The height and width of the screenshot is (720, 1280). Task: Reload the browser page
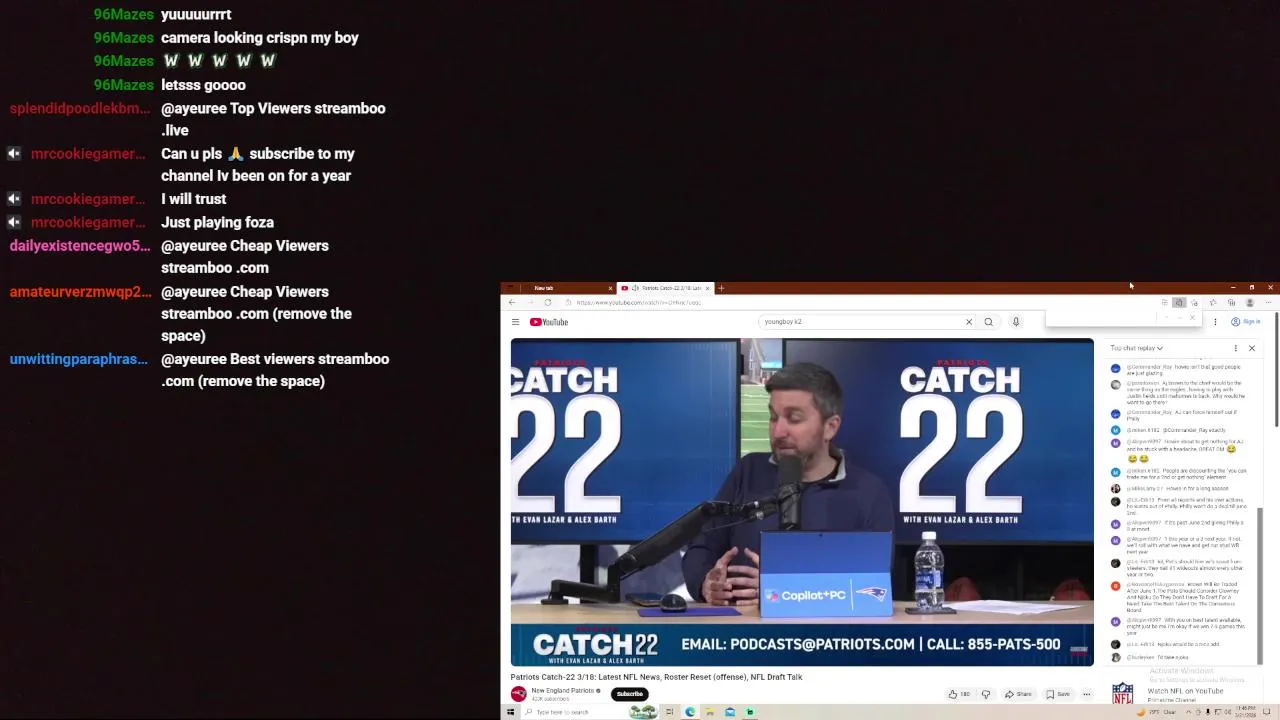click(x=547, y=302)
